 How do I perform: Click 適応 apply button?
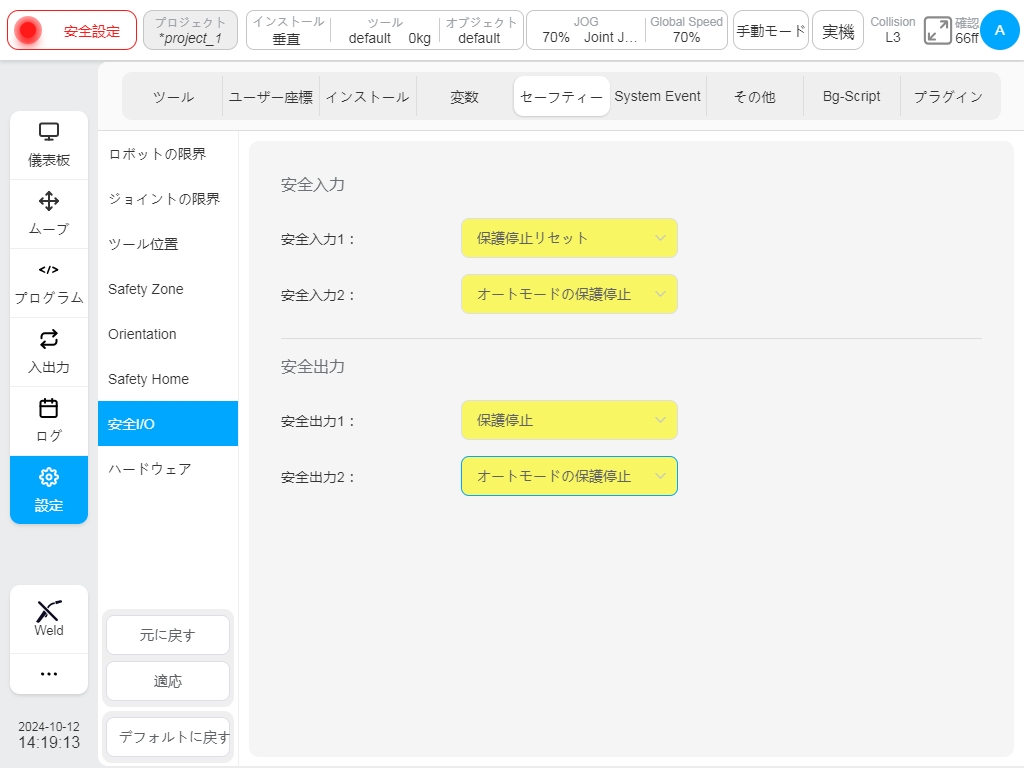pyautogui.click(x=168, y=681)
